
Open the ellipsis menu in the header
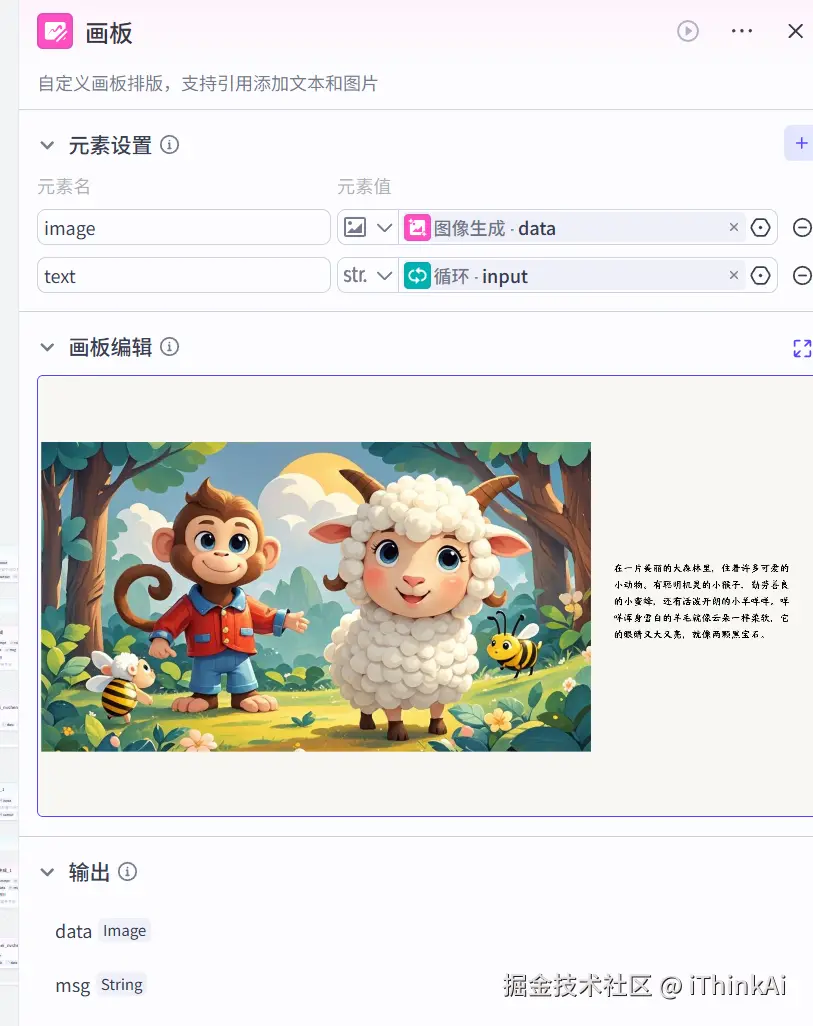click(741, 31)
